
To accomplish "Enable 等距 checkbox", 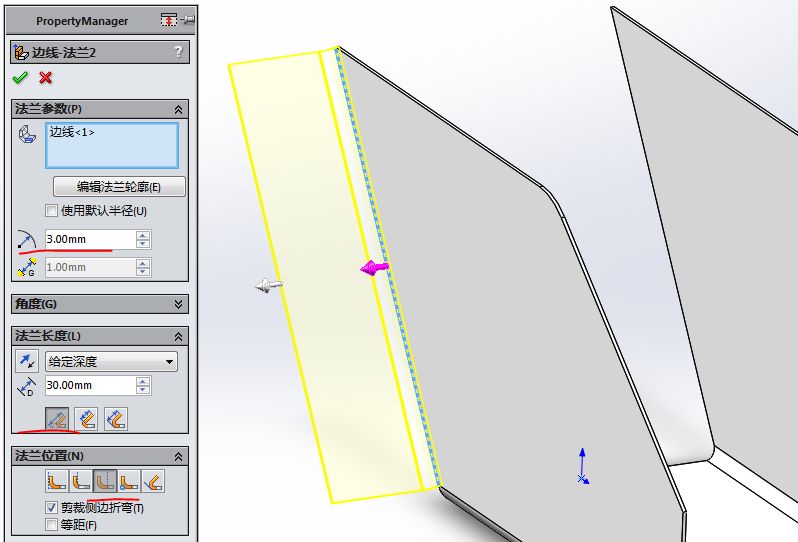I will click(51, 524).
